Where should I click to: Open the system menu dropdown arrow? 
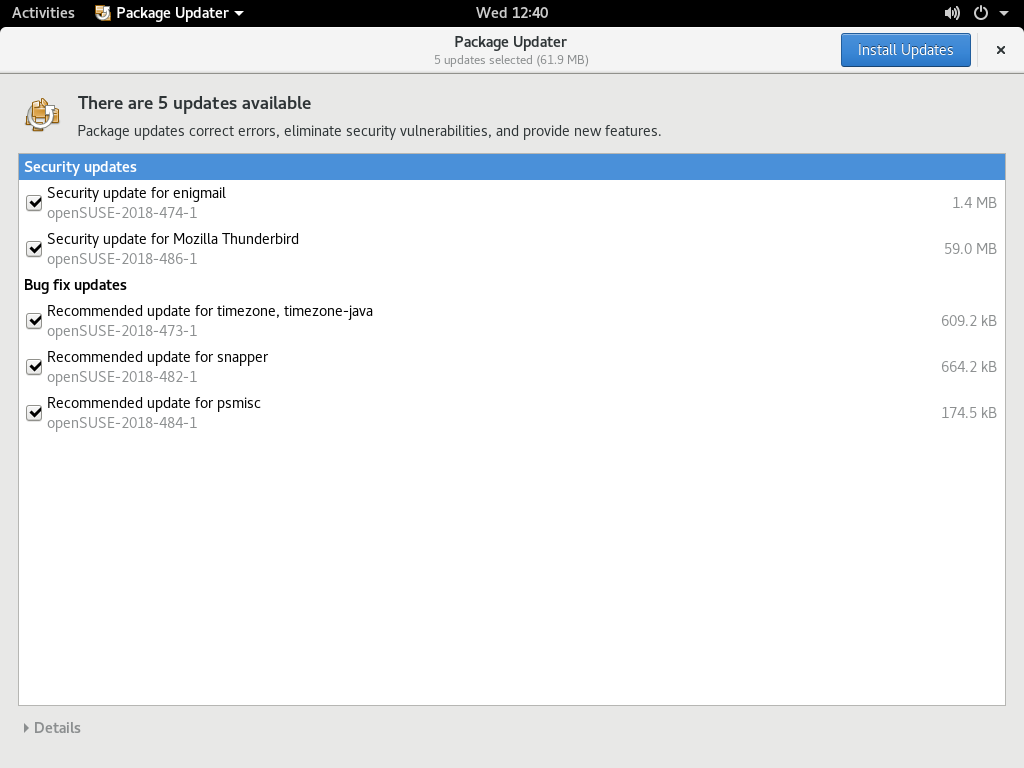pos(1003,13)
